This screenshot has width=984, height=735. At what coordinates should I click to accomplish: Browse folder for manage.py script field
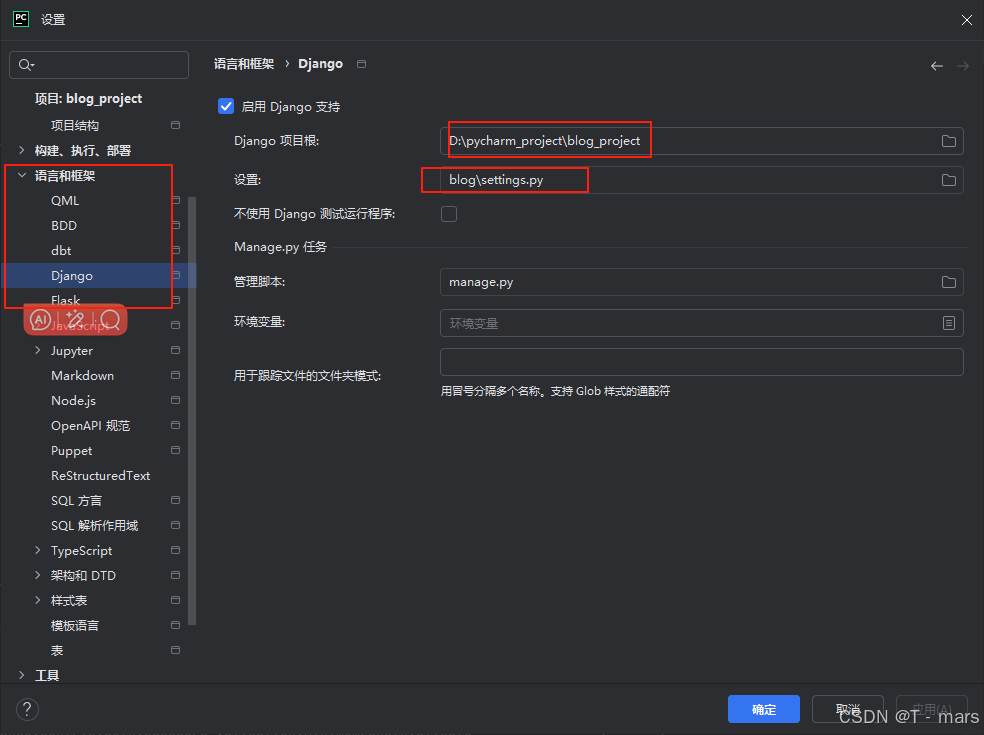pyautogui.click(x=948, y=282)
